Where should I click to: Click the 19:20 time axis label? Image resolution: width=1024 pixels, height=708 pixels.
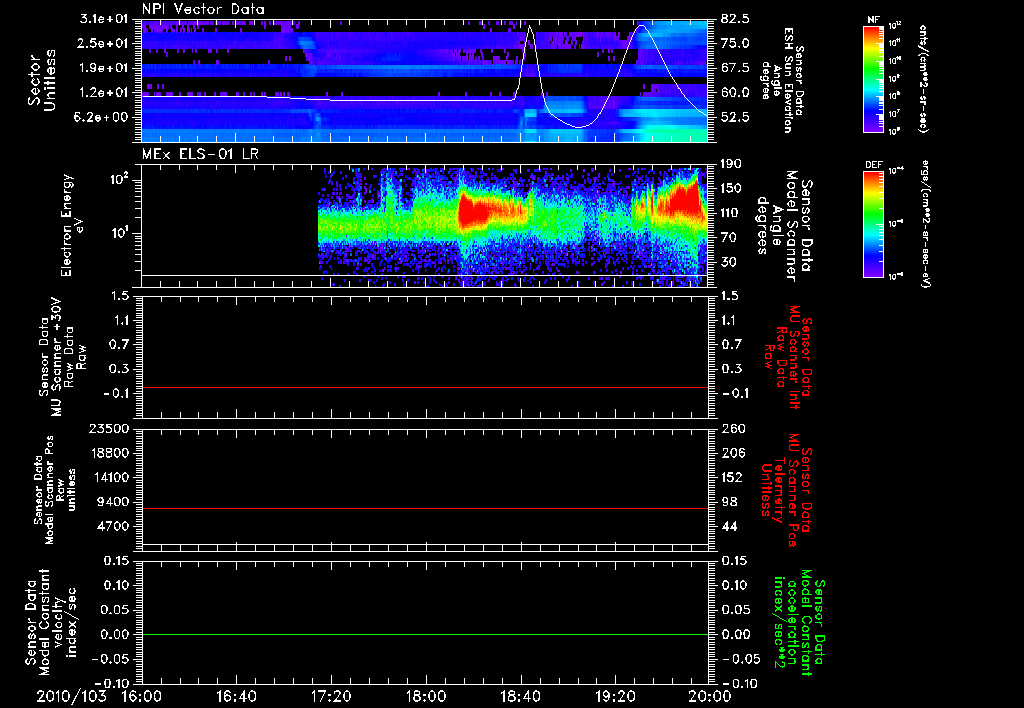pyautogui.click(x=615, y=696)
